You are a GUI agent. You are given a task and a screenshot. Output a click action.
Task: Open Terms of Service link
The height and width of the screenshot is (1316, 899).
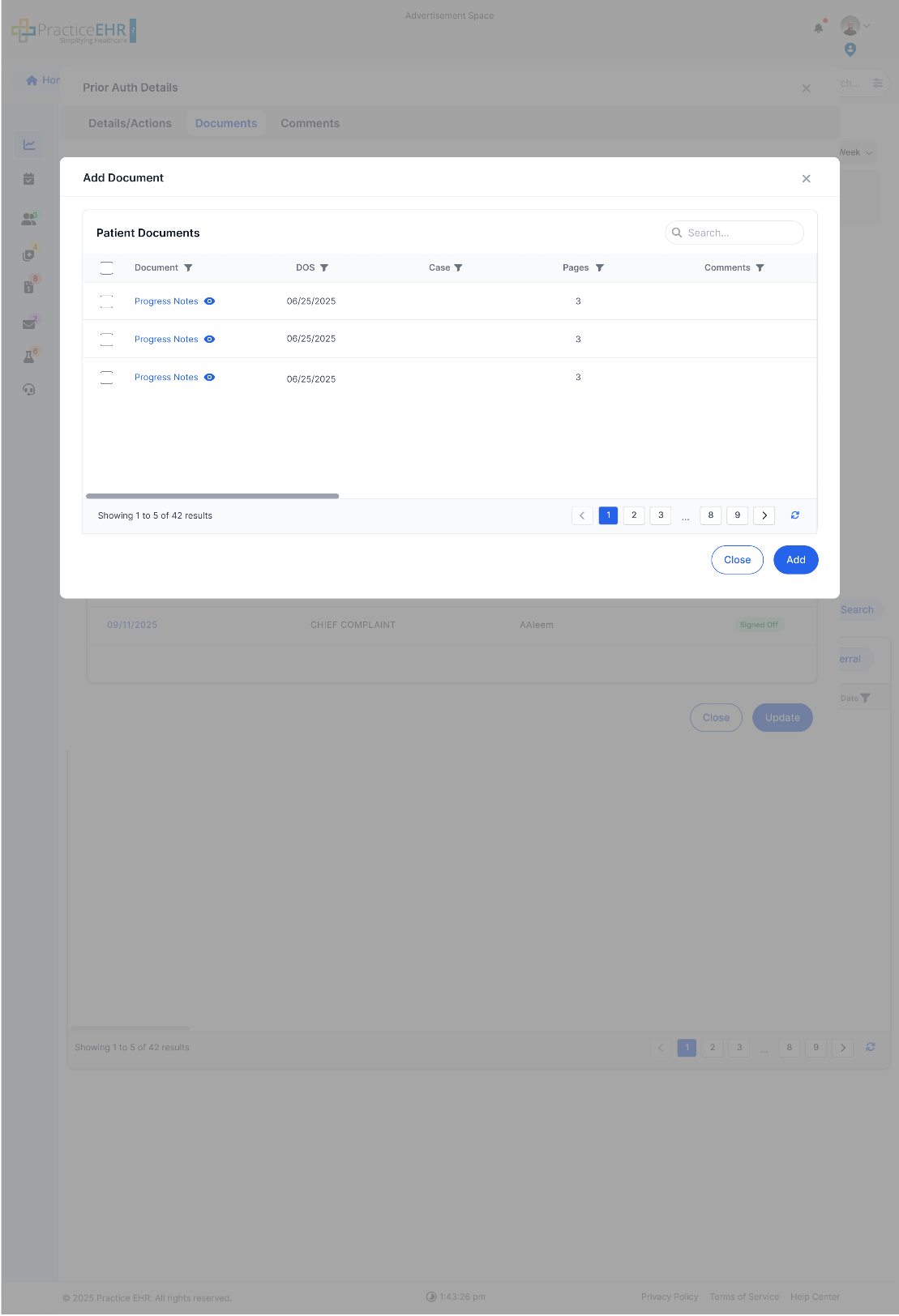(744, 1297)
